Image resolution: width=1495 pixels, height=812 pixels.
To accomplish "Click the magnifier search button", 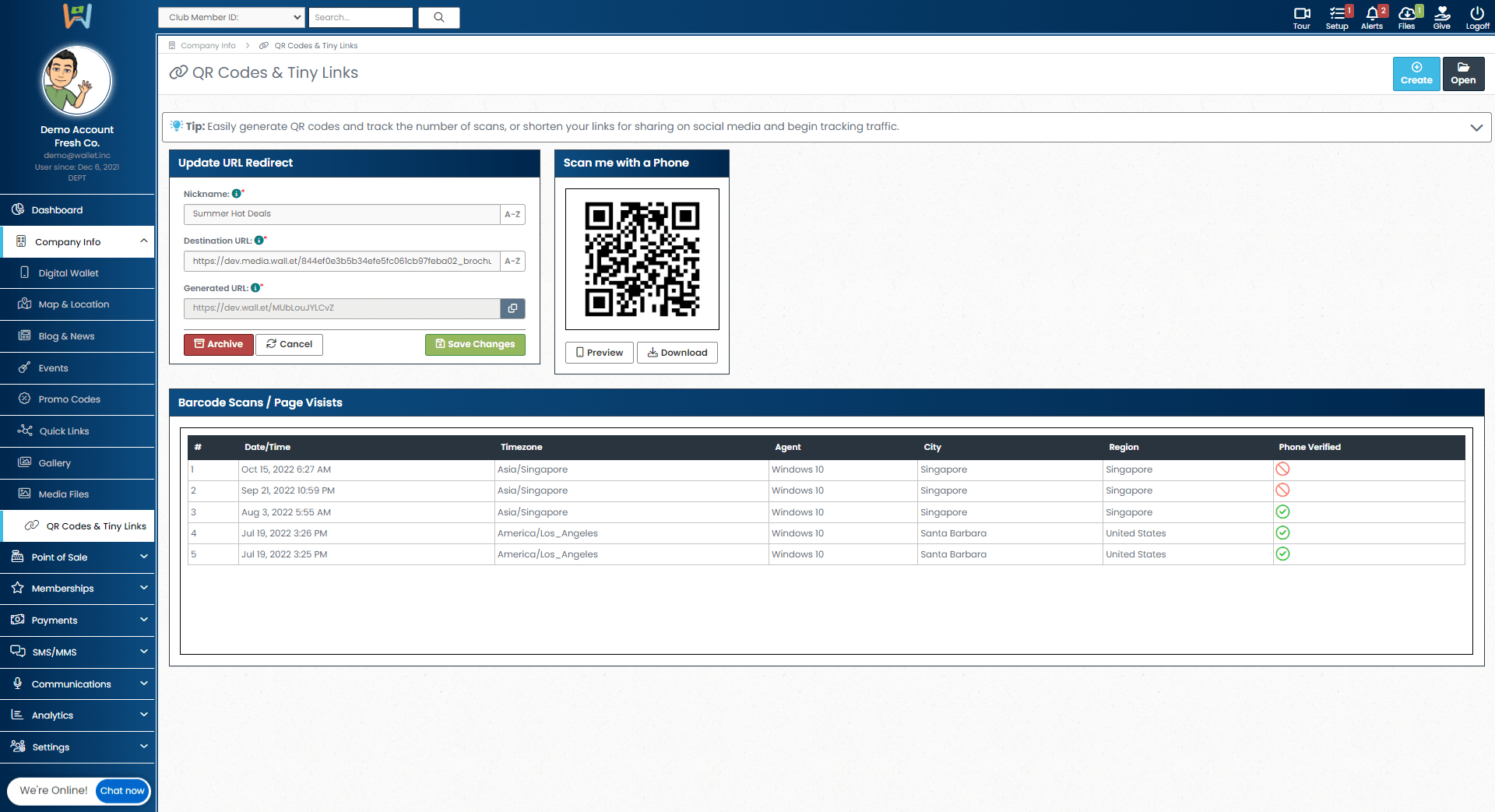I will [439, 17].
